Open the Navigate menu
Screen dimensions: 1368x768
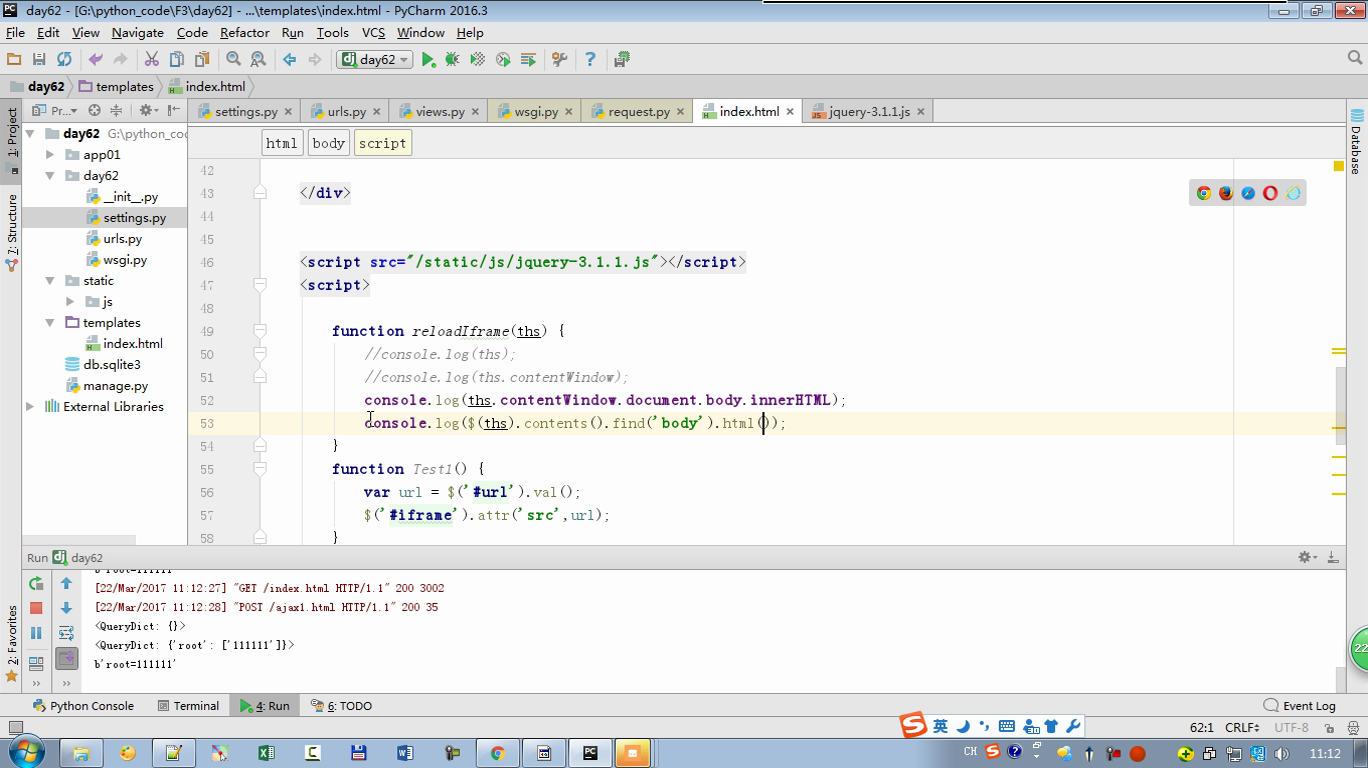pyautogui.click(x=137, y=32)
